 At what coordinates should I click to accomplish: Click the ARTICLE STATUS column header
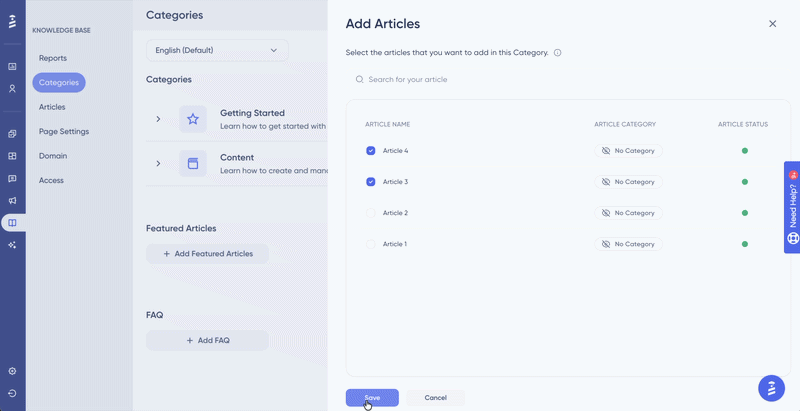coord(743,124)
